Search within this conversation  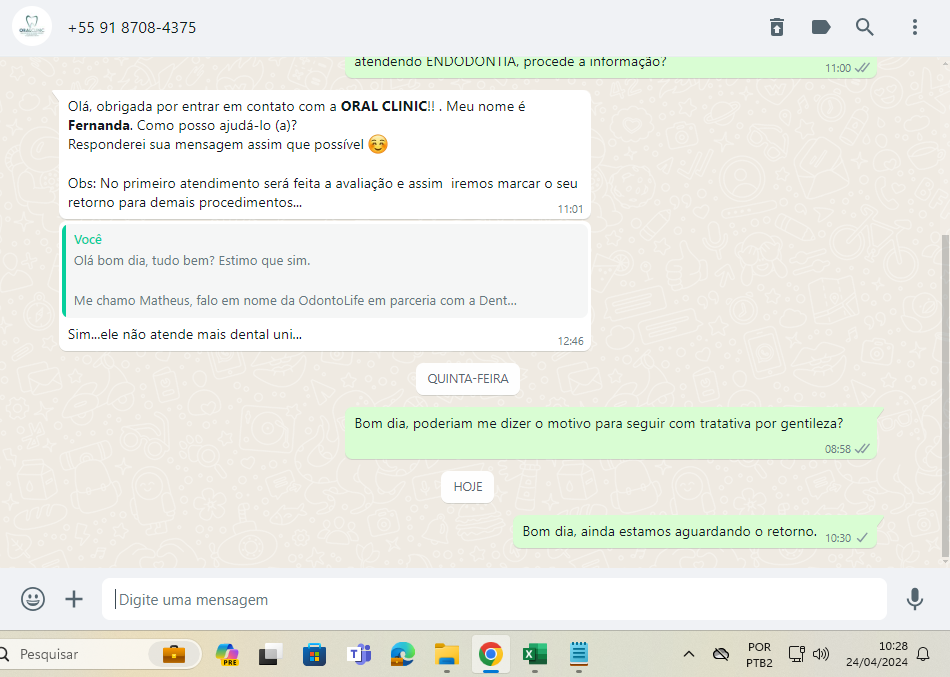click(x=864, y=27)
